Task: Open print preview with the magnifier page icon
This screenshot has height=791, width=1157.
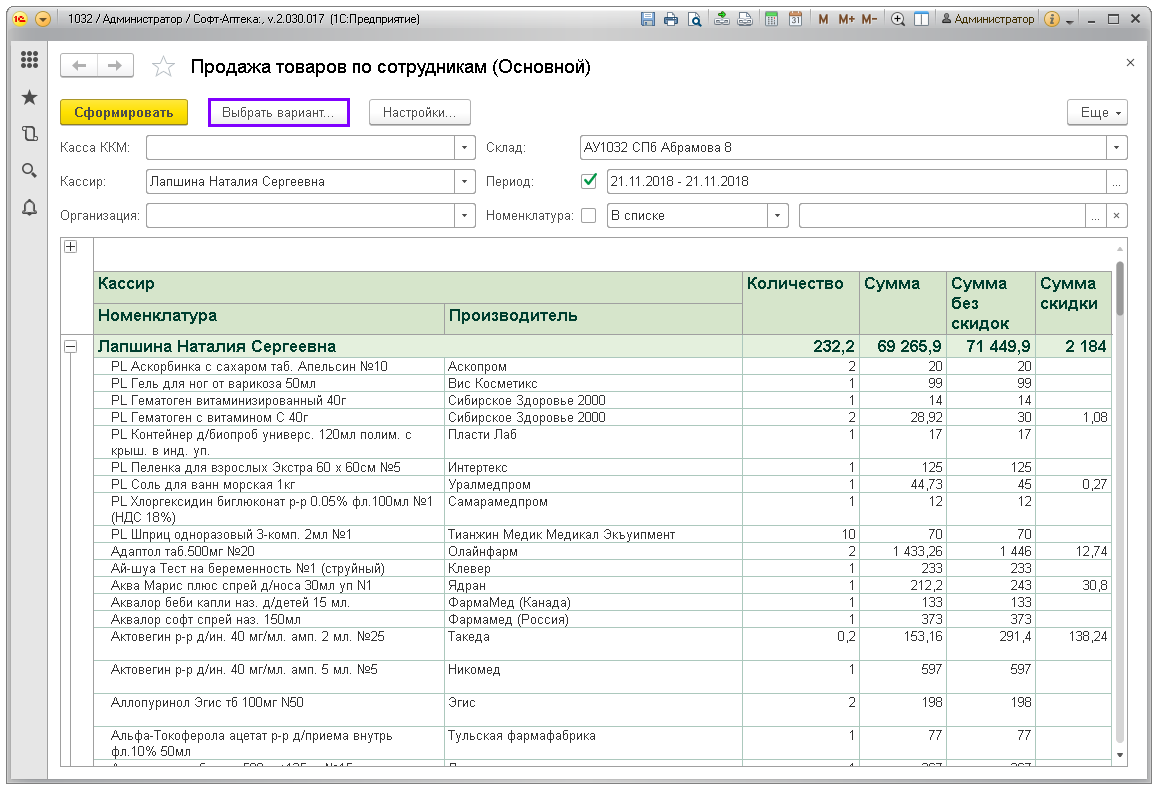Action: click(x=693, y=19)
